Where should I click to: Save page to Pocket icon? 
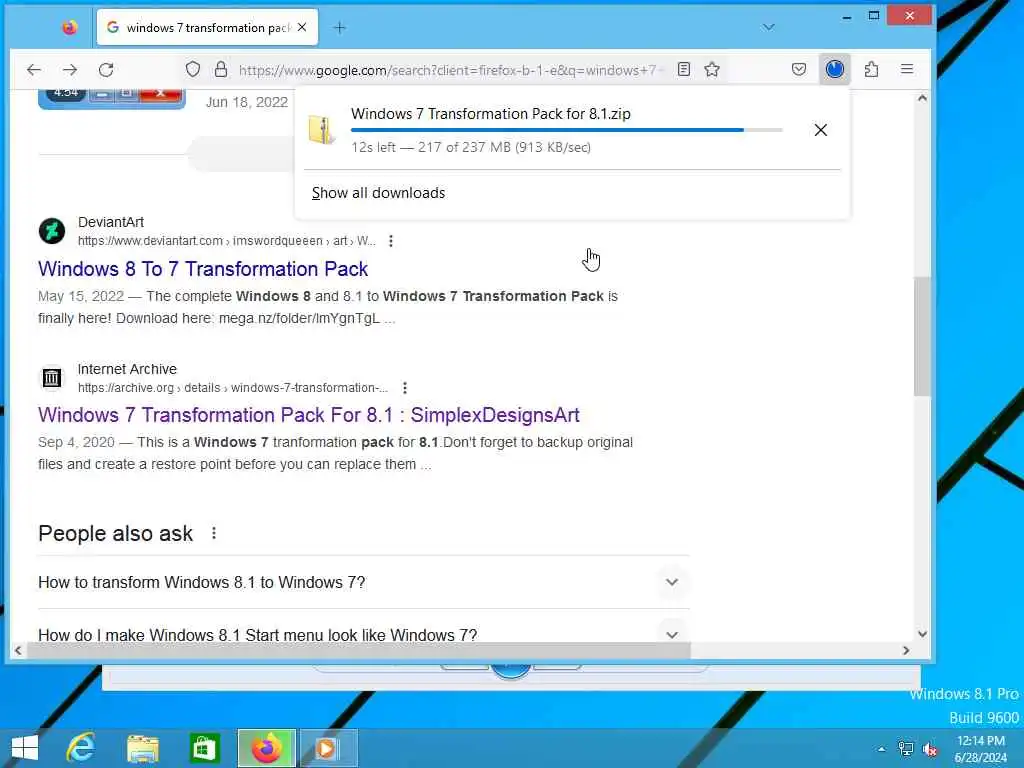point(799,69)
